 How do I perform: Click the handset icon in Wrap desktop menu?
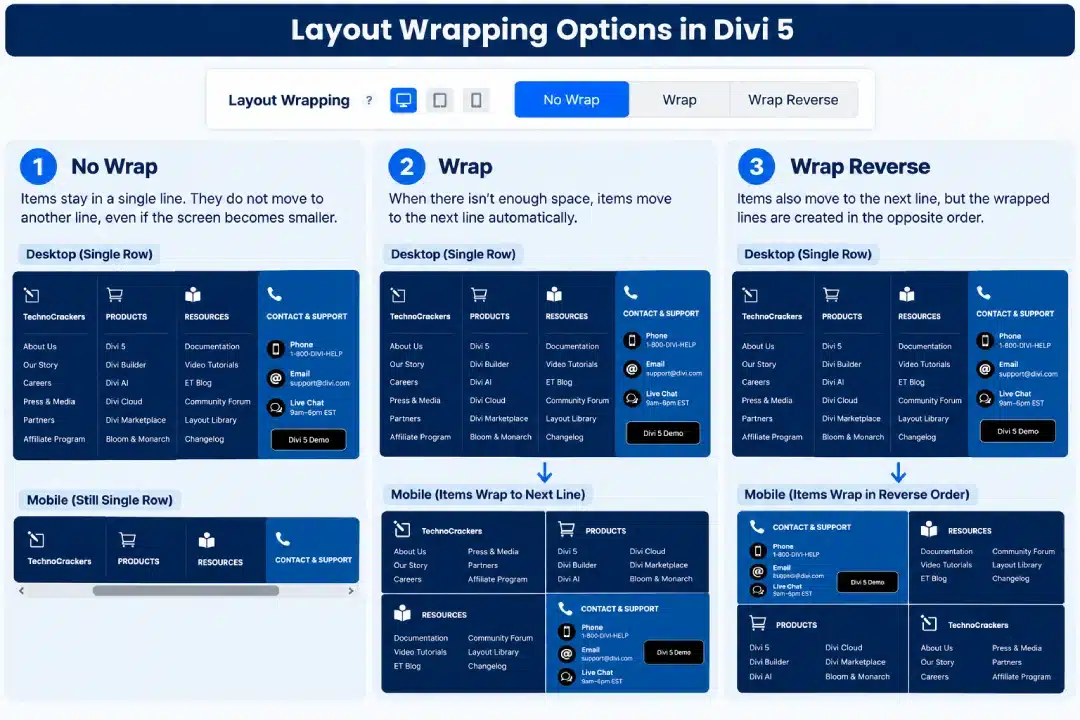[x=630, y=292]
